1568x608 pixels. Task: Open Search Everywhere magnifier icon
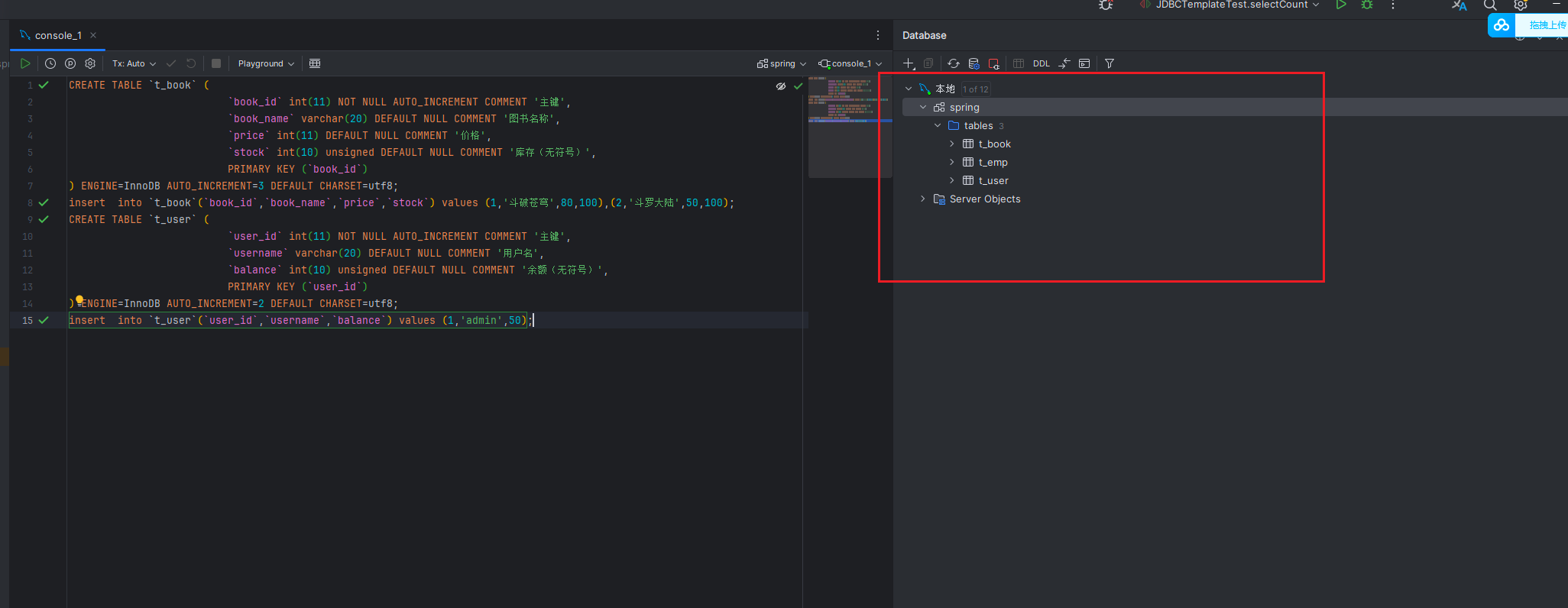point(1490,5)
